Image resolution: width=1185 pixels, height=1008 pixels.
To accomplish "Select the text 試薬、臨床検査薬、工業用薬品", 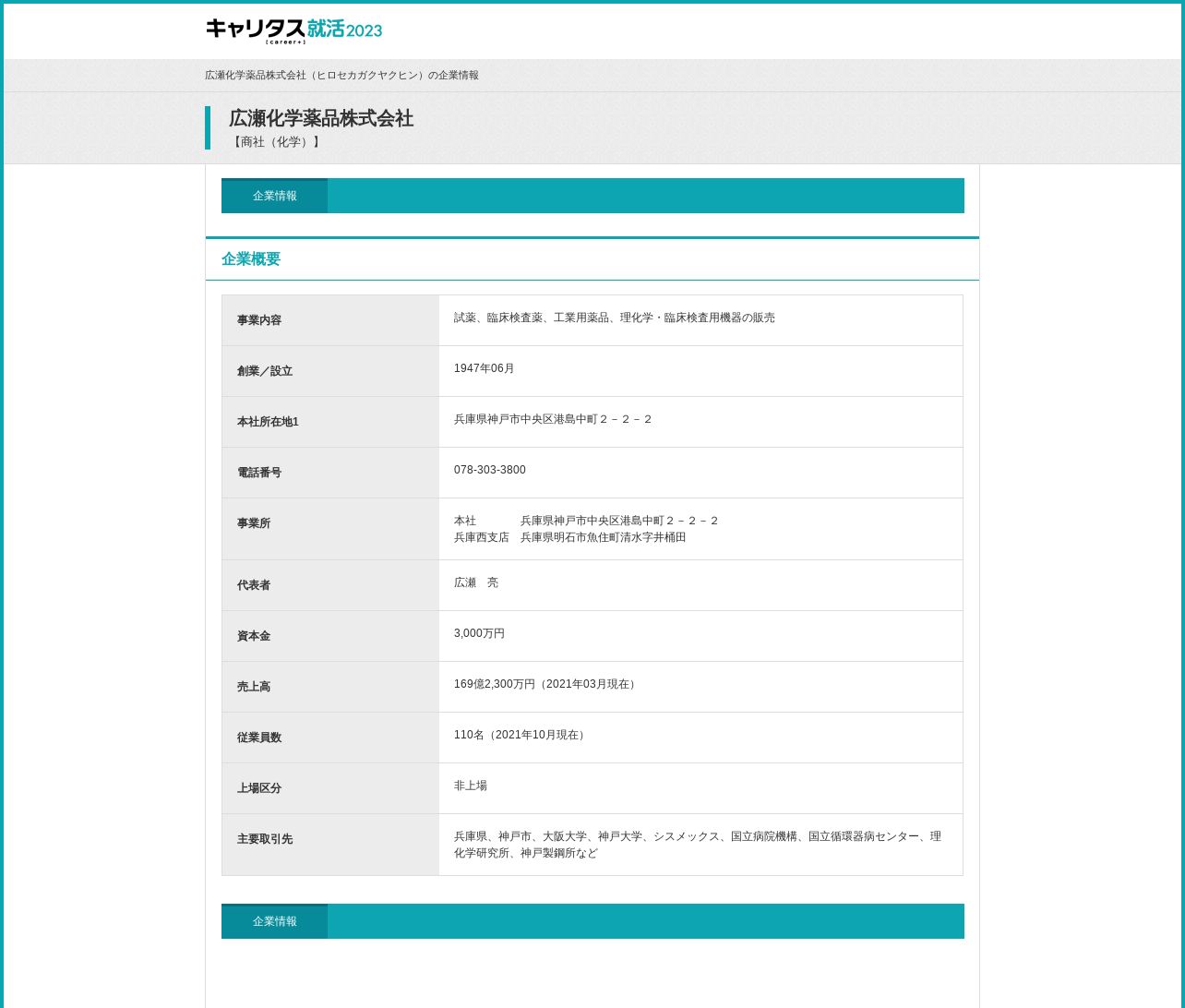I will [x=532, y=318].
